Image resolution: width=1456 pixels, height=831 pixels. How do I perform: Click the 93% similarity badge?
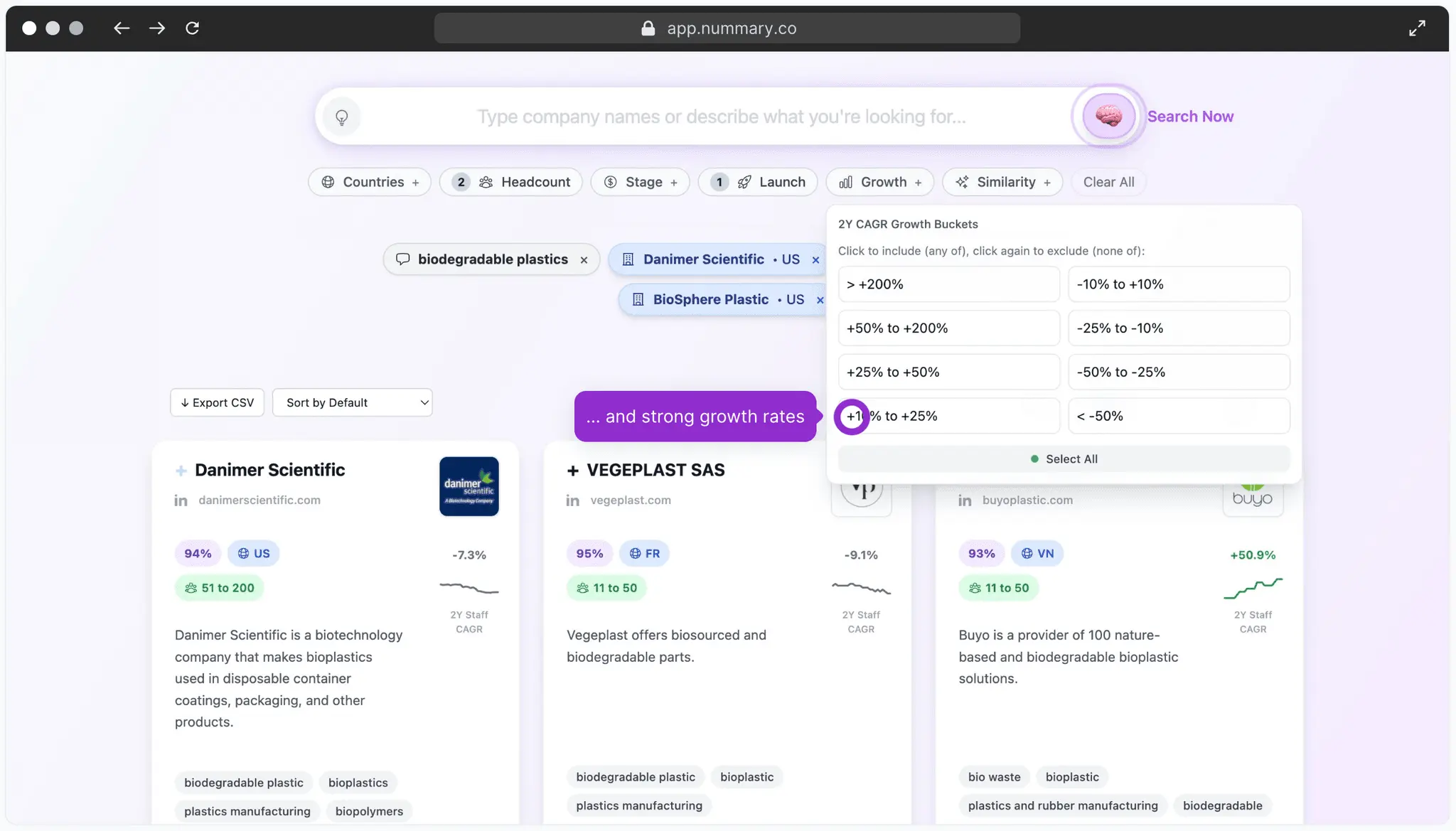pyautogui.click(x=981, y=554)
